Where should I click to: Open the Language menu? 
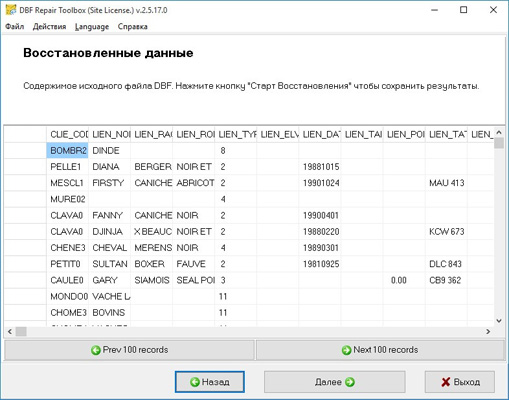coord(92,27)
